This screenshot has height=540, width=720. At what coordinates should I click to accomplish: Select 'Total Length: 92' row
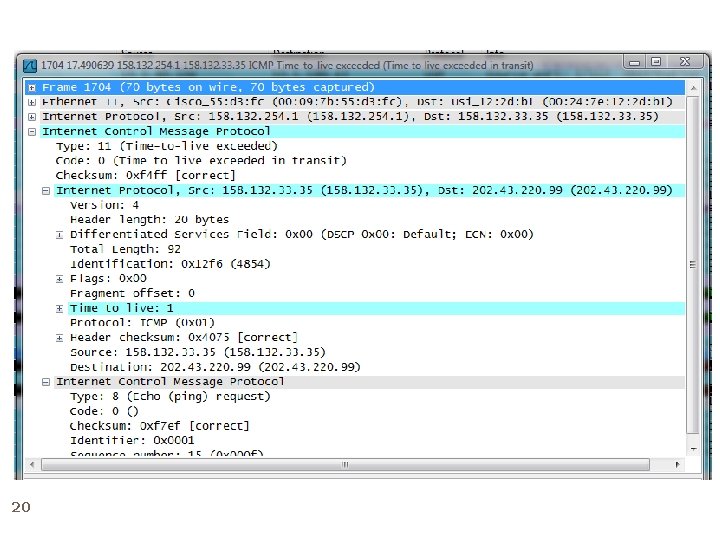125,249
